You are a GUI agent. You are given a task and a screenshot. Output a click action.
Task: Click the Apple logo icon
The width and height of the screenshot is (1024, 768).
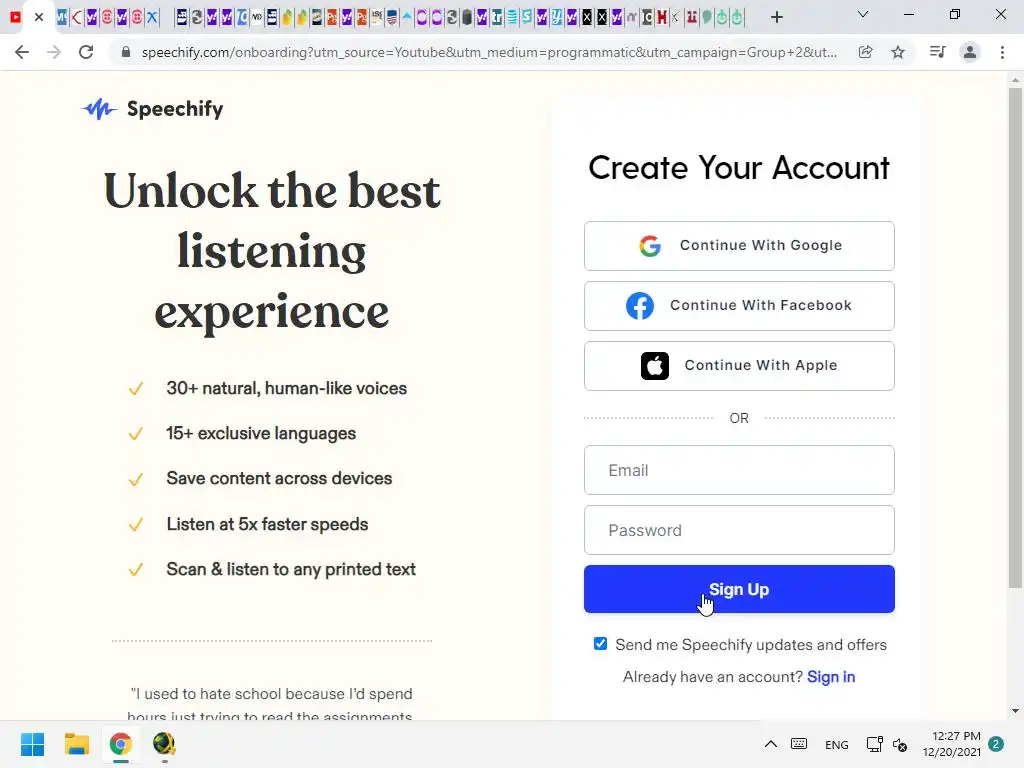[655, 366]
